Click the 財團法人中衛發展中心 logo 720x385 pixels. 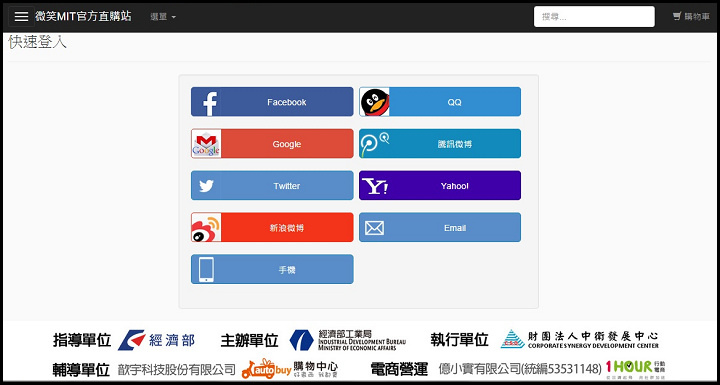coord(579,340)
